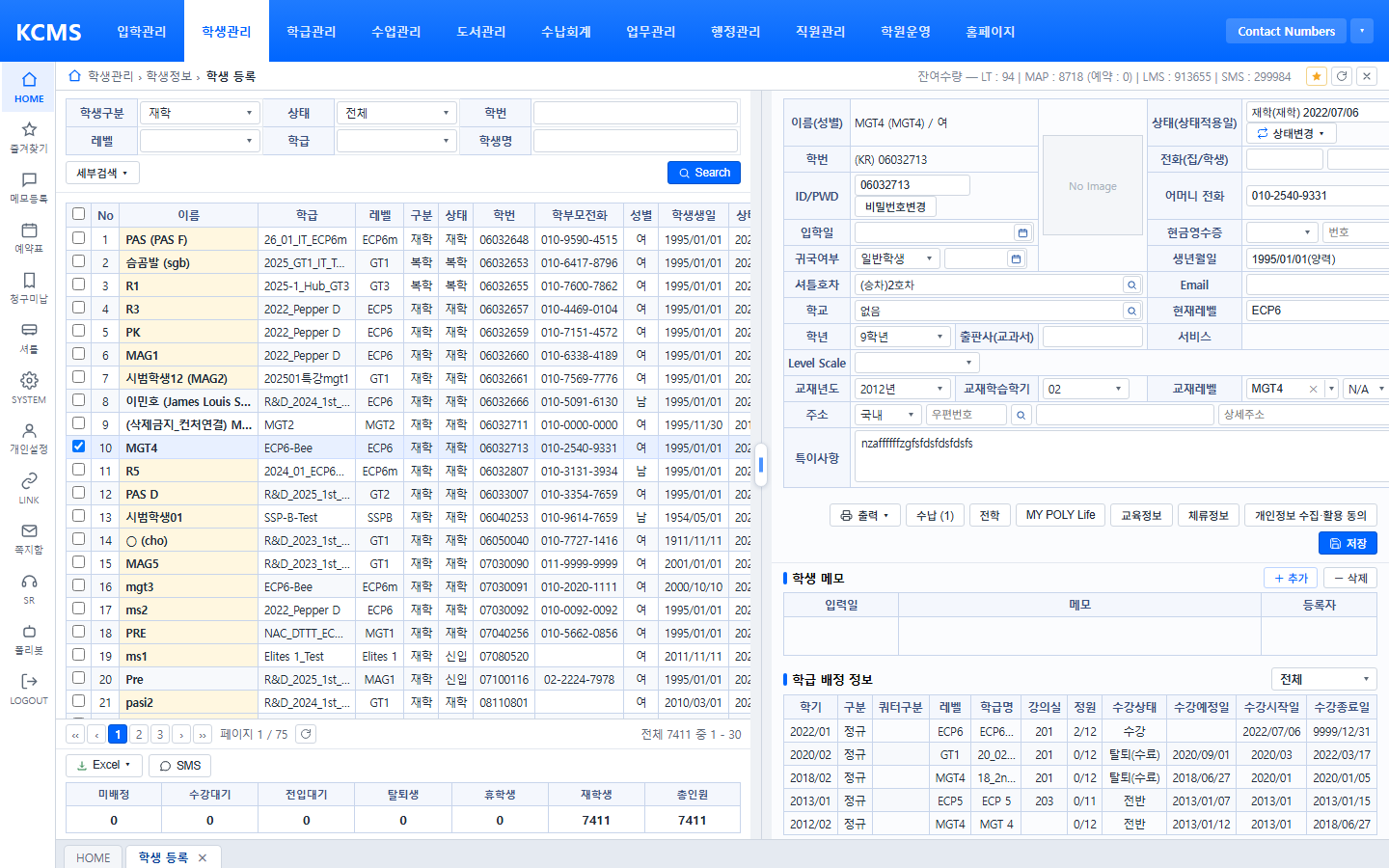
Task: Switch to the HOME bottom tab
Action: pos(94,857)
